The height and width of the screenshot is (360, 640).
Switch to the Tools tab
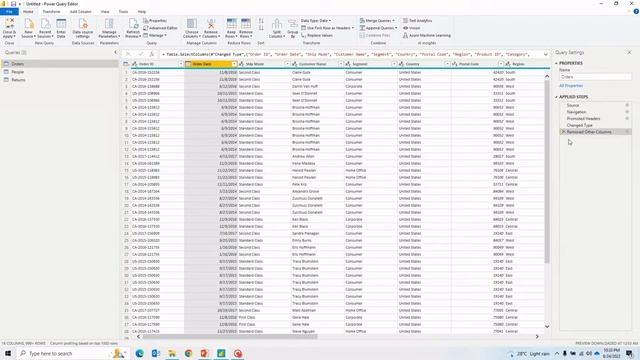pyautogui.click(x=123, y=12)
